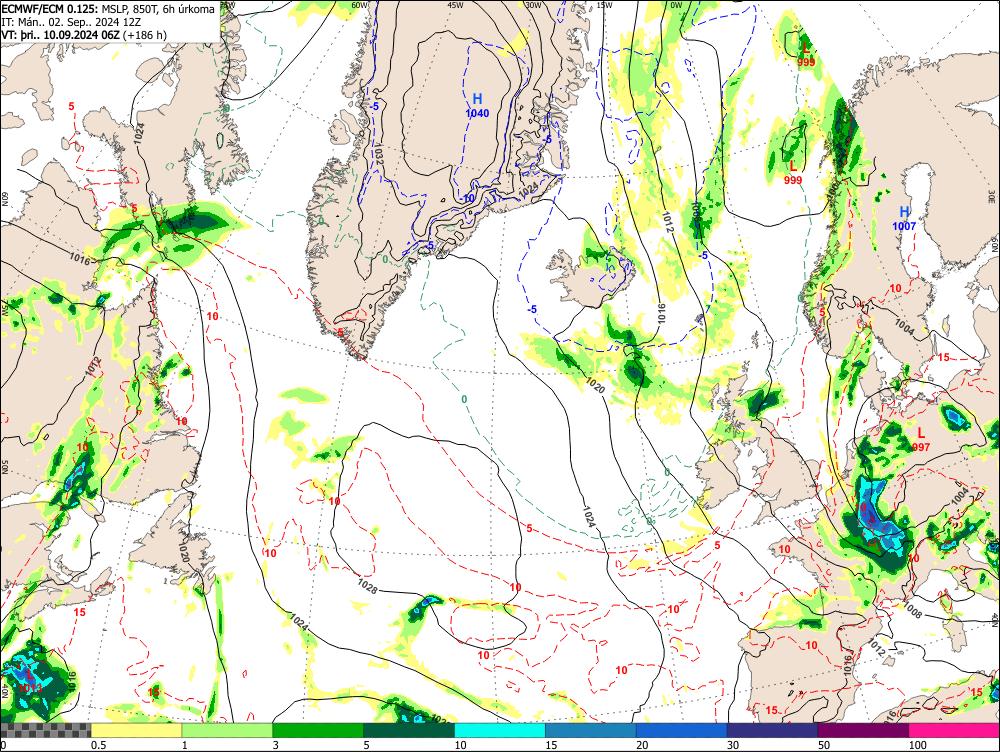Click the checkered 0–0.5 legend swatch
The height and width of the screenshot is (752, 1000).
click(x=45, y=730)
